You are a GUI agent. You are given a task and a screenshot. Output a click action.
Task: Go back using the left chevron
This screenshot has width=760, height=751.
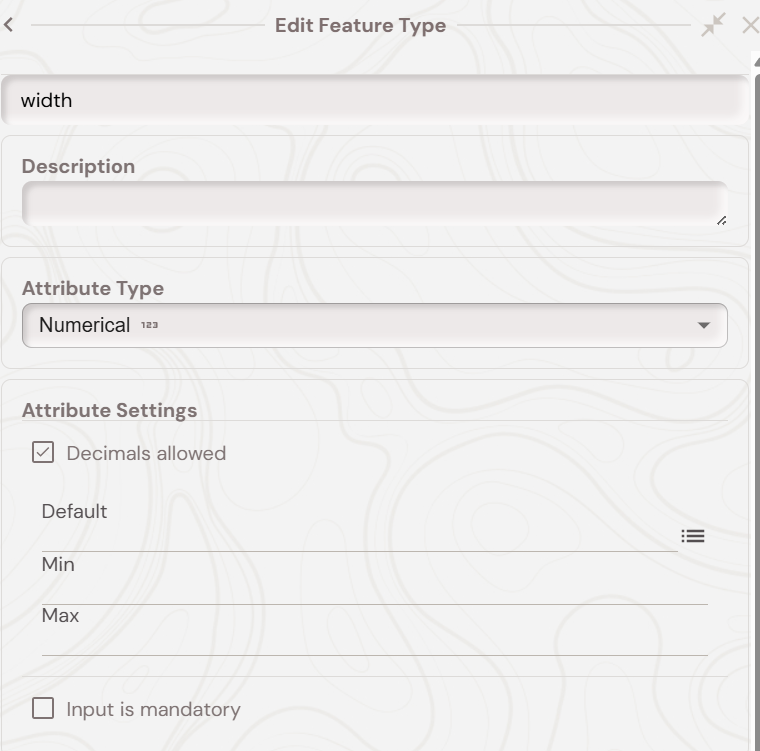tap(8, 25)
